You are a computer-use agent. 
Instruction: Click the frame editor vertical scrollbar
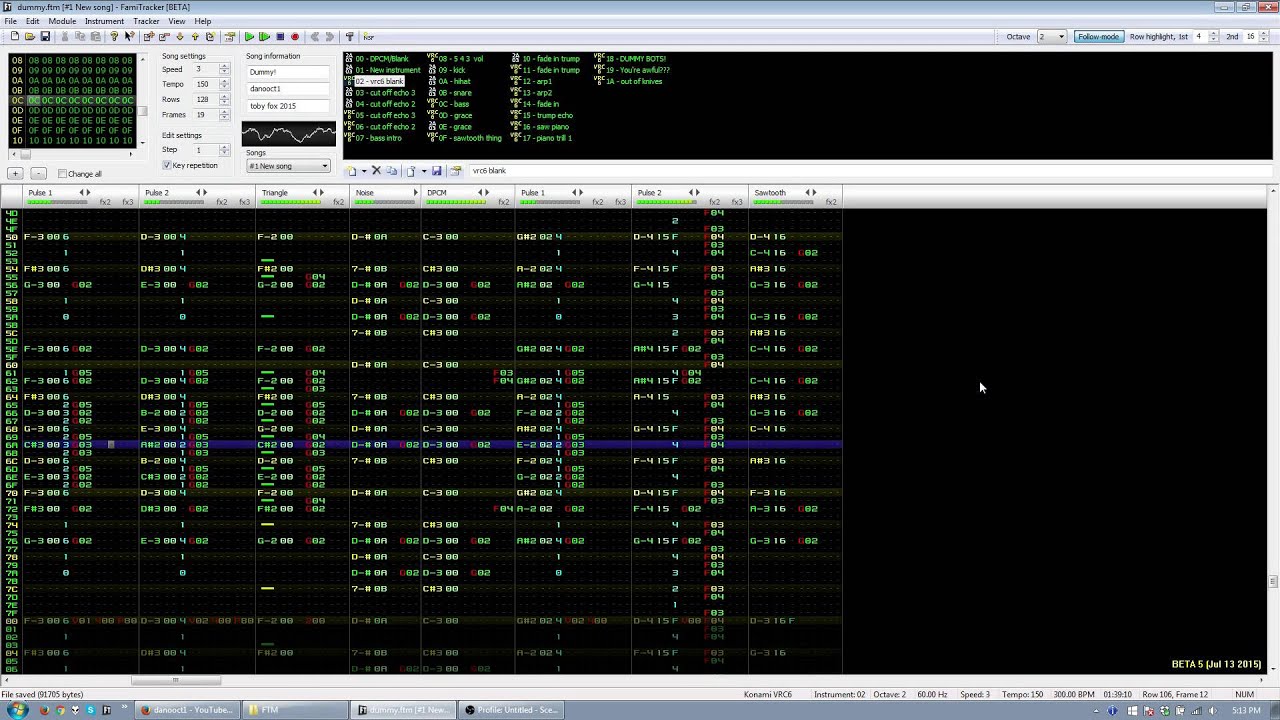click(x=142, y=100)
